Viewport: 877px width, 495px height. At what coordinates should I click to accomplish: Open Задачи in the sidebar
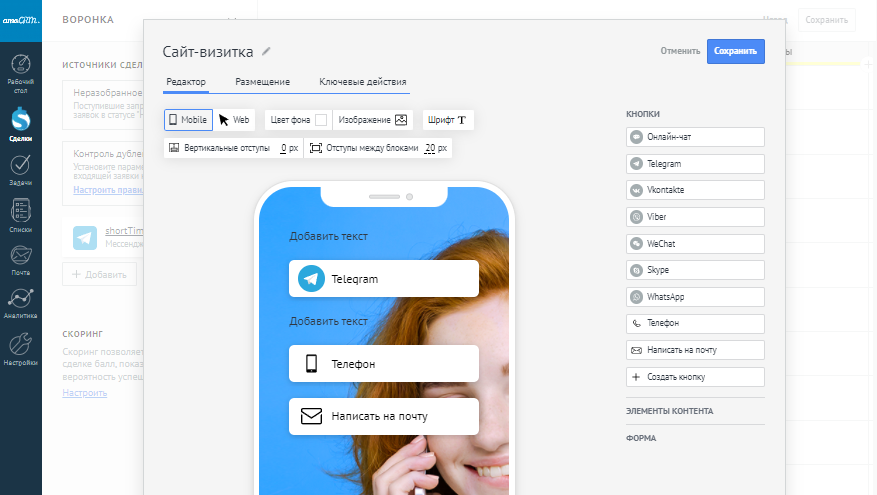tap(20, 170)
